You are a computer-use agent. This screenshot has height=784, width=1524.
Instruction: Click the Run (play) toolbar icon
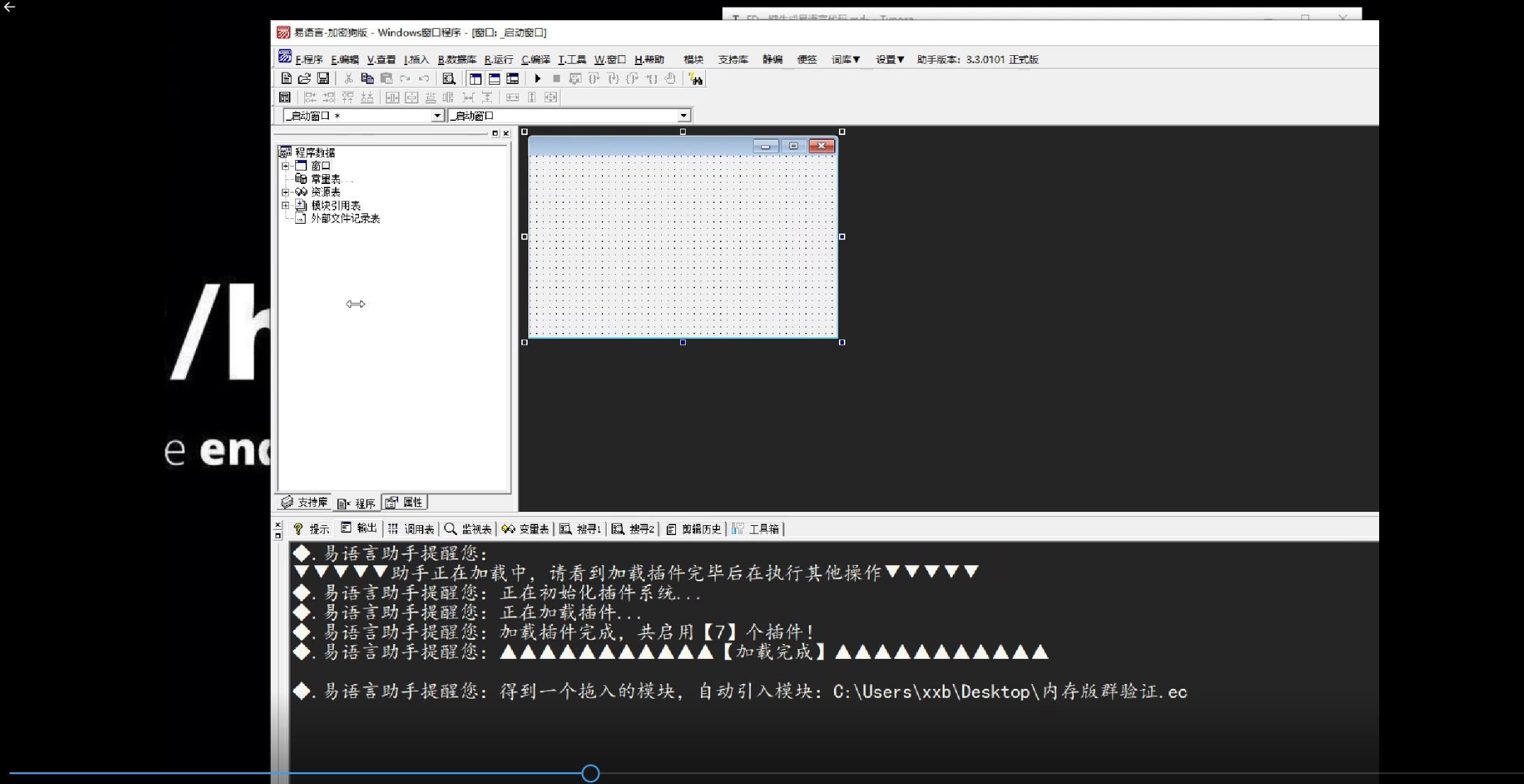click(x=537, y=79)
